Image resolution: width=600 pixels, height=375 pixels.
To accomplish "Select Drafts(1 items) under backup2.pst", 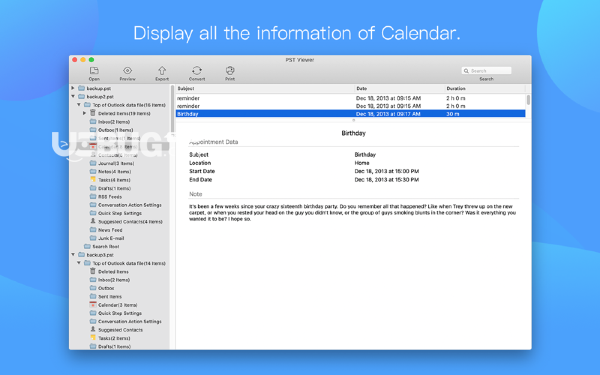I will tap(114, 188).
